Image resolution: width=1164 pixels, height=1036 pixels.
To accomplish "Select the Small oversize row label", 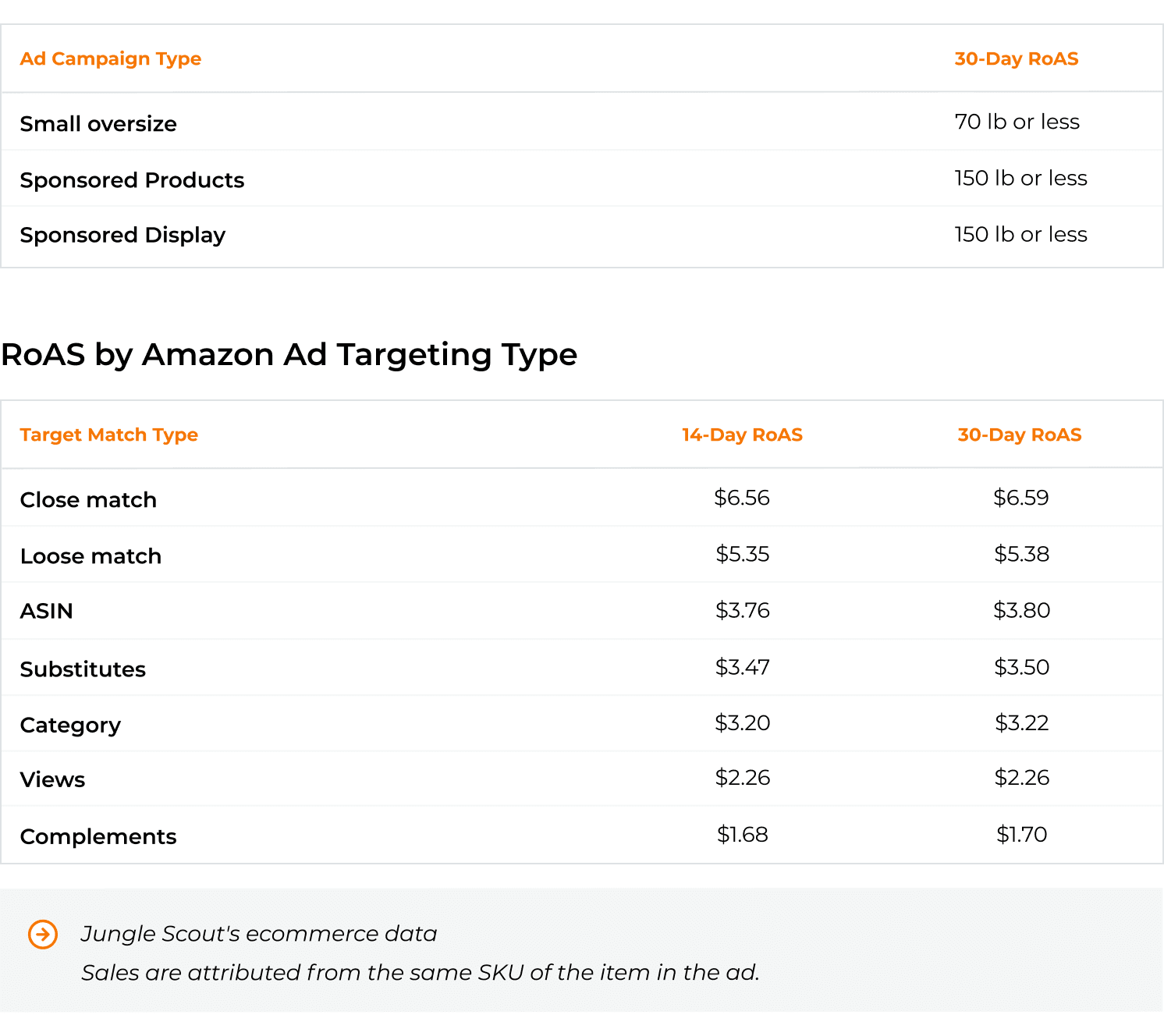I will (x=98, y=124).
